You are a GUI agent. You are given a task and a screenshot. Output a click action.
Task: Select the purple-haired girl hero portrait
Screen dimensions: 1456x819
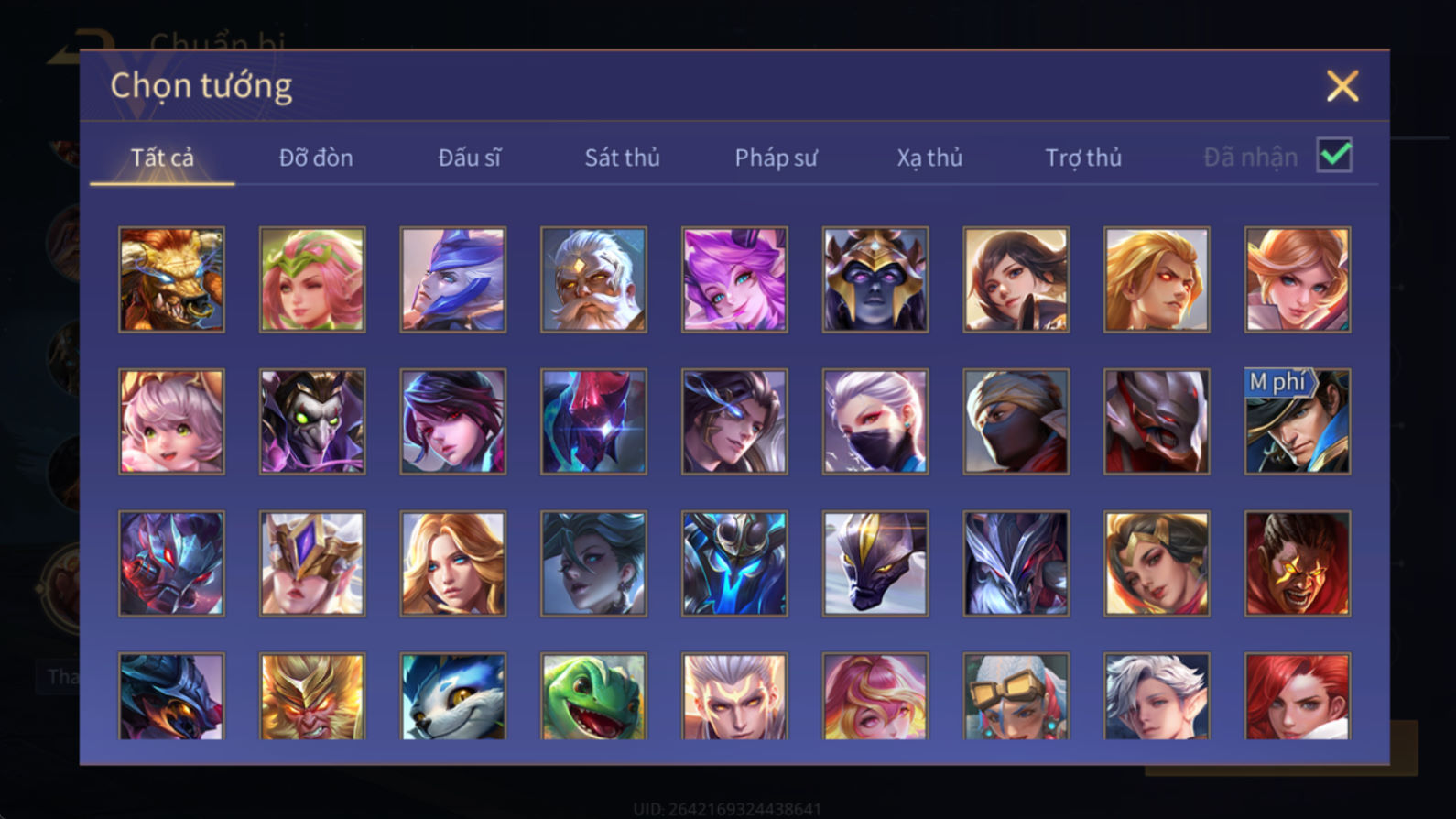734,279
